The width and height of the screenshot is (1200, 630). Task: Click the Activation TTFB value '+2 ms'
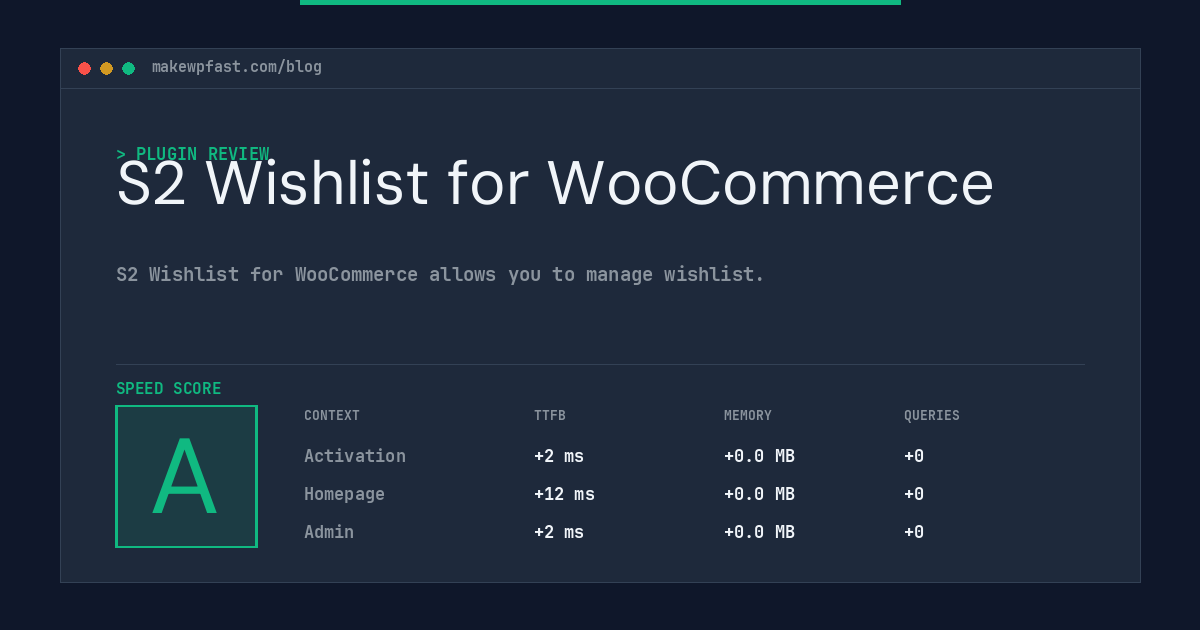click(x=559, y=456)
